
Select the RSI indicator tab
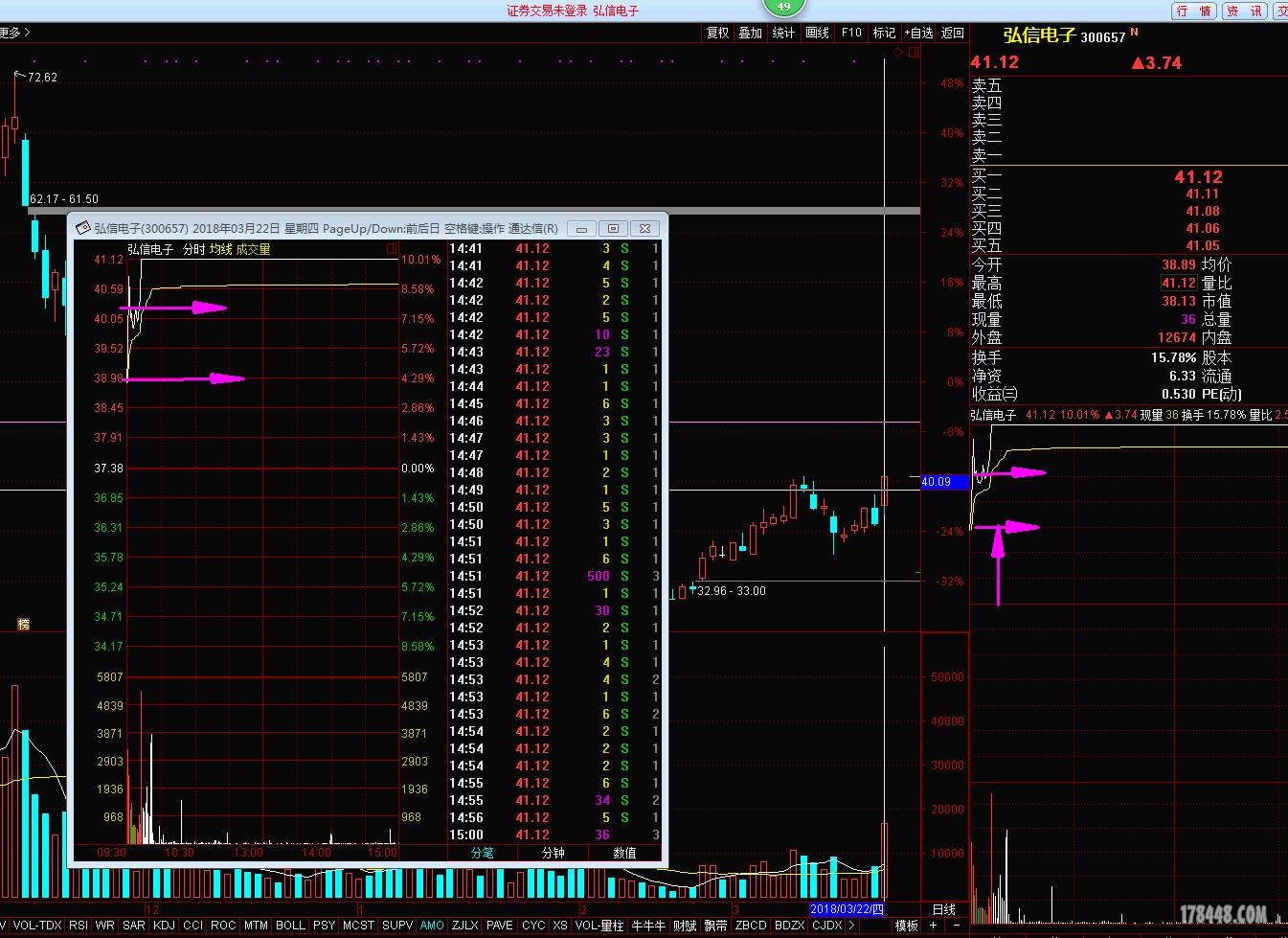point(79,926)
